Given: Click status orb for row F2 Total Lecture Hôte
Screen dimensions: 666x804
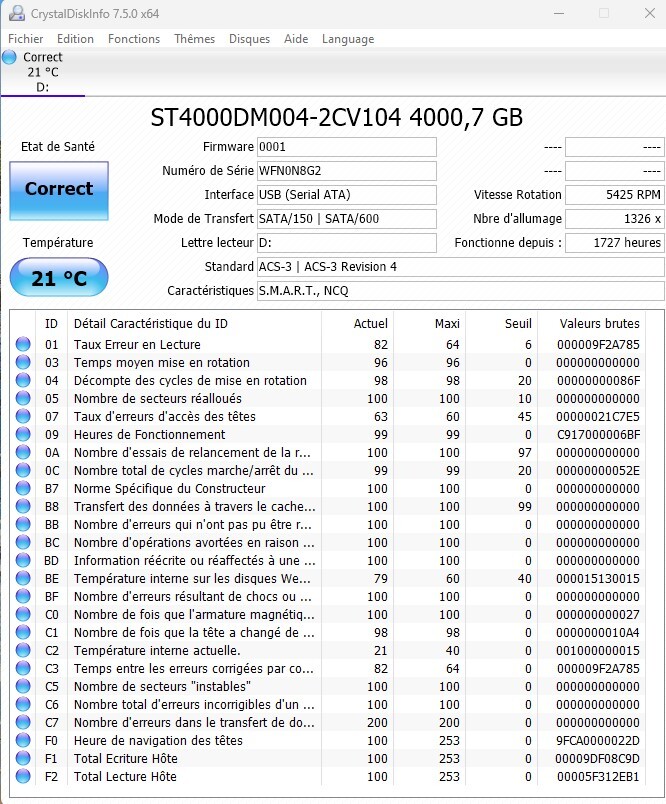Looking at the screenshot, I should click(x=23, y=776).
